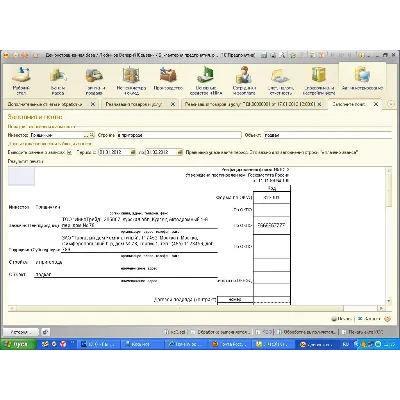The height and width of the screenshot is (400, 400).
Task: Add to favorites with title bar star icon
Action: tap(293, 55)
